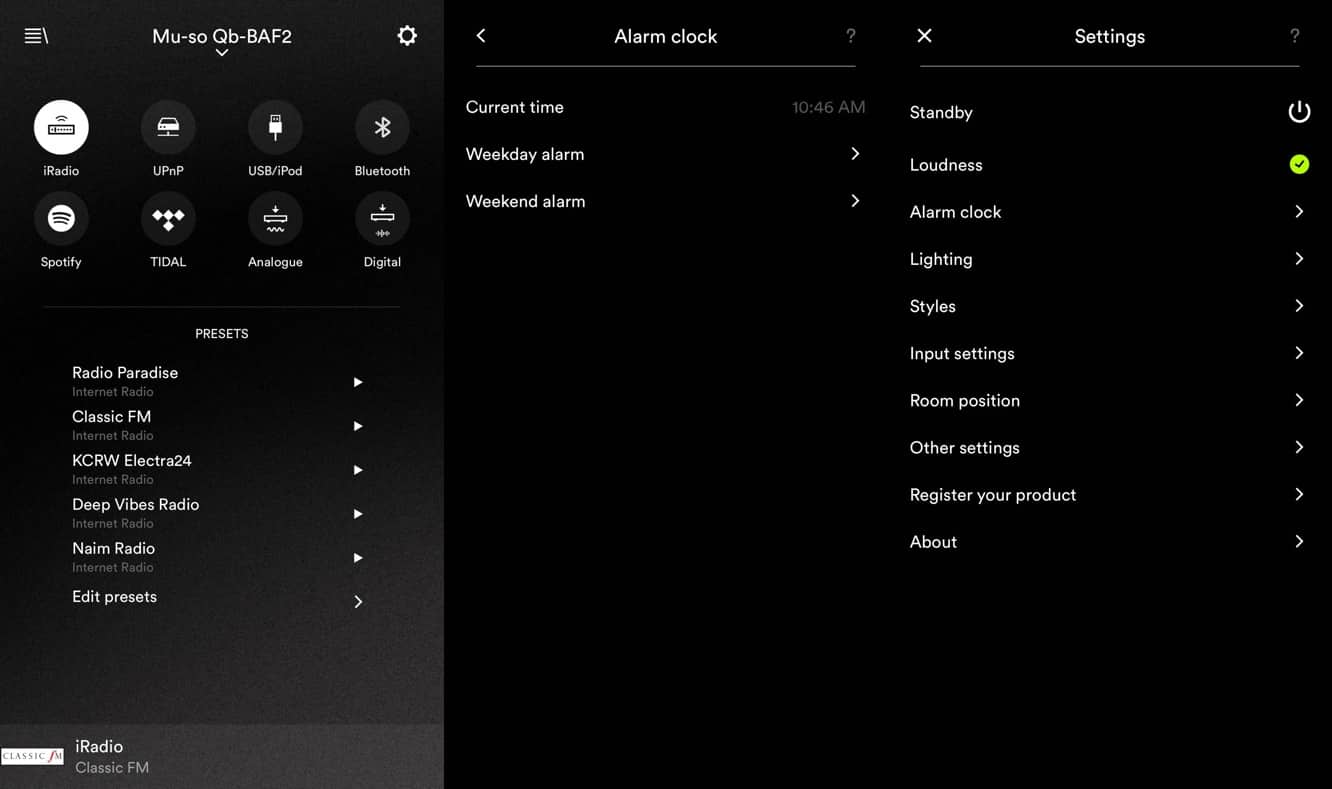
Task: Open Other settings chevron
Action: [x=1299, y=446]
